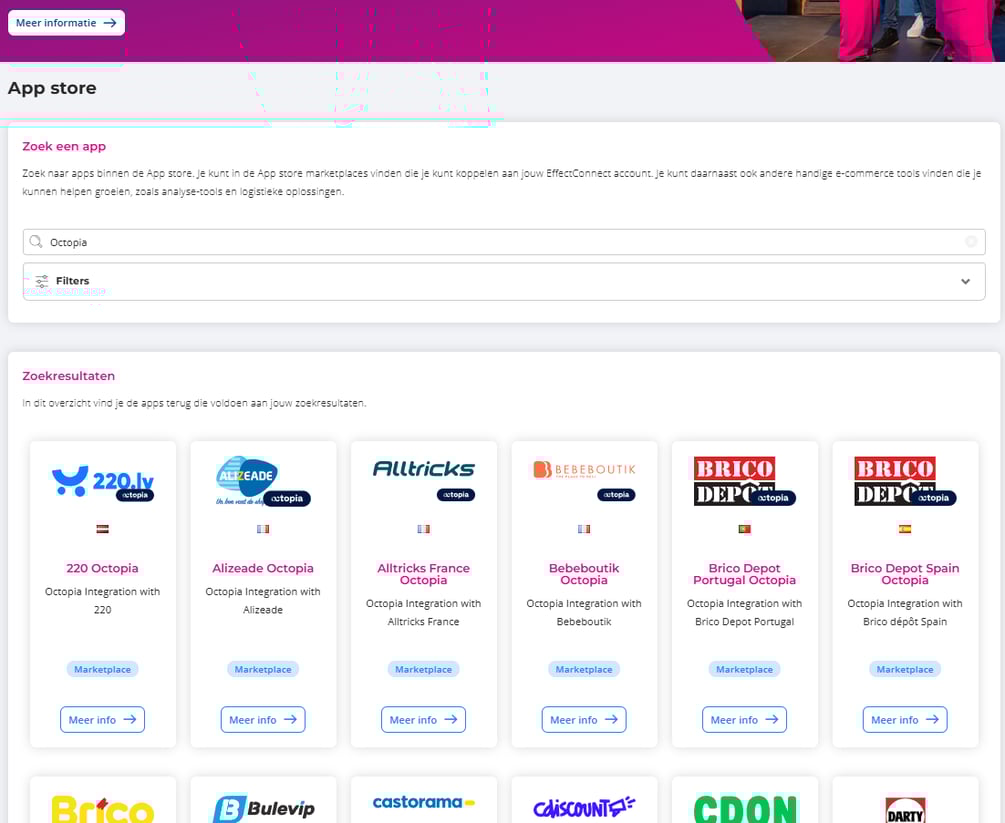Open Meer info for Brico Depot Spain
Screen dimensions: 1005x823
[905, 719]
